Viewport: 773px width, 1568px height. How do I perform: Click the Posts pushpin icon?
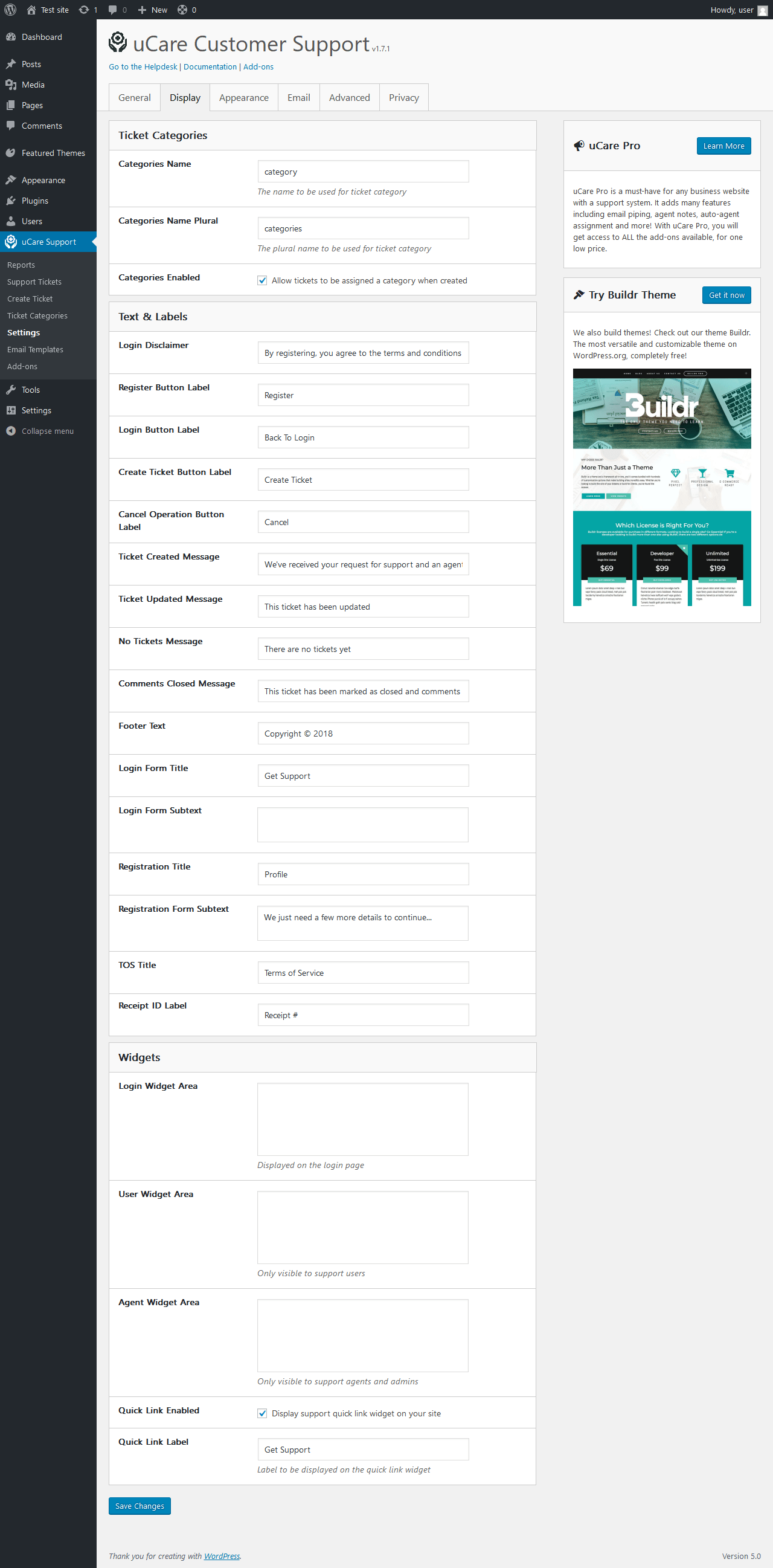[x=10, y=64]
